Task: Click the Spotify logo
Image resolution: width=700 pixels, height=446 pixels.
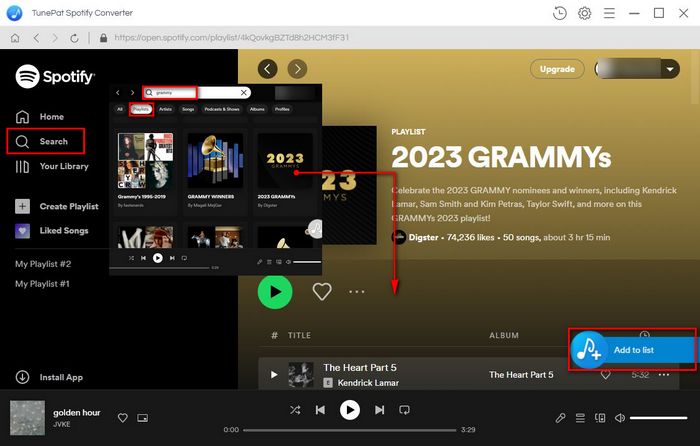Action: [x=55, y=76]
